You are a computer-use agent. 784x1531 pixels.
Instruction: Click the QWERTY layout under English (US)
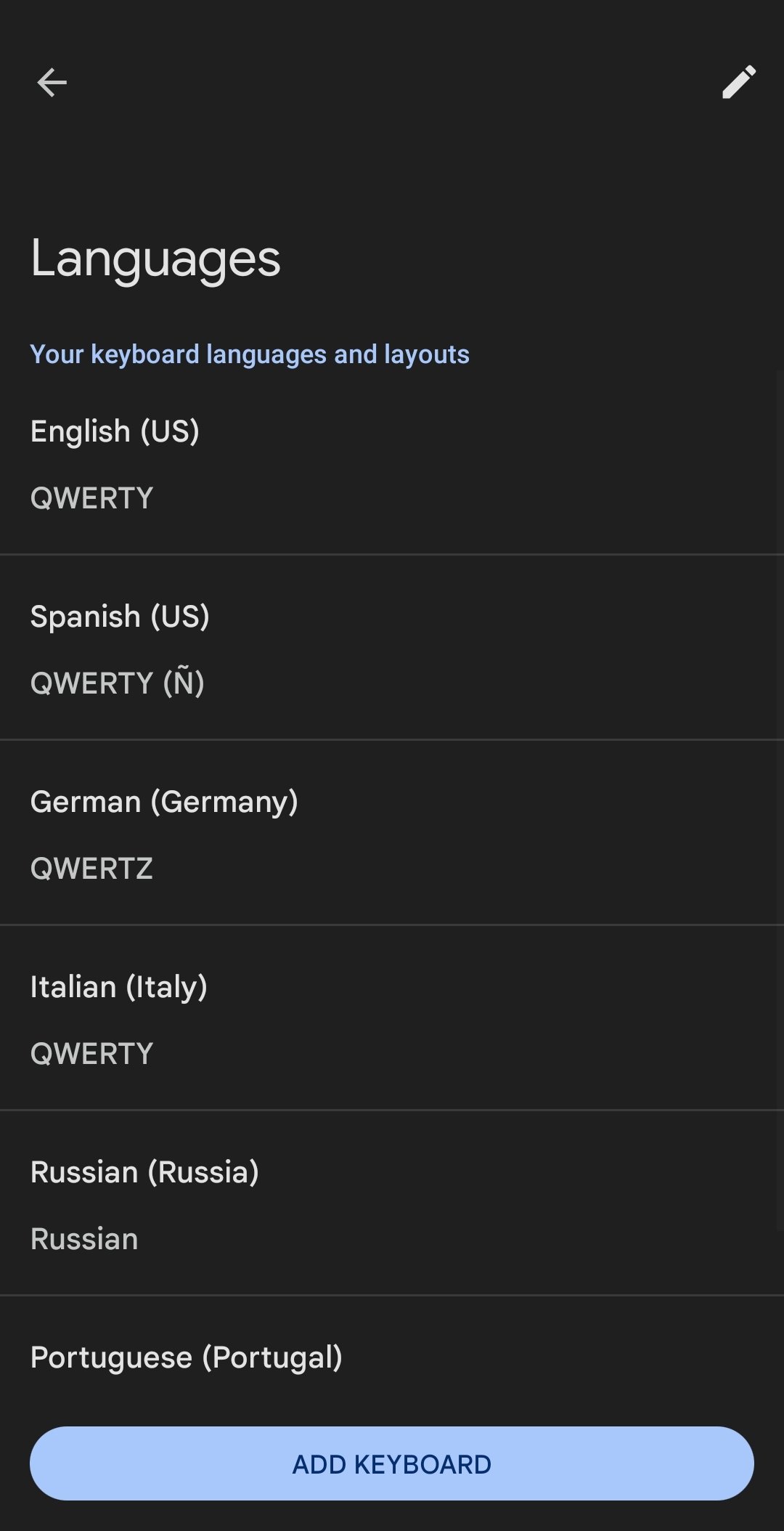pos(91,498)
